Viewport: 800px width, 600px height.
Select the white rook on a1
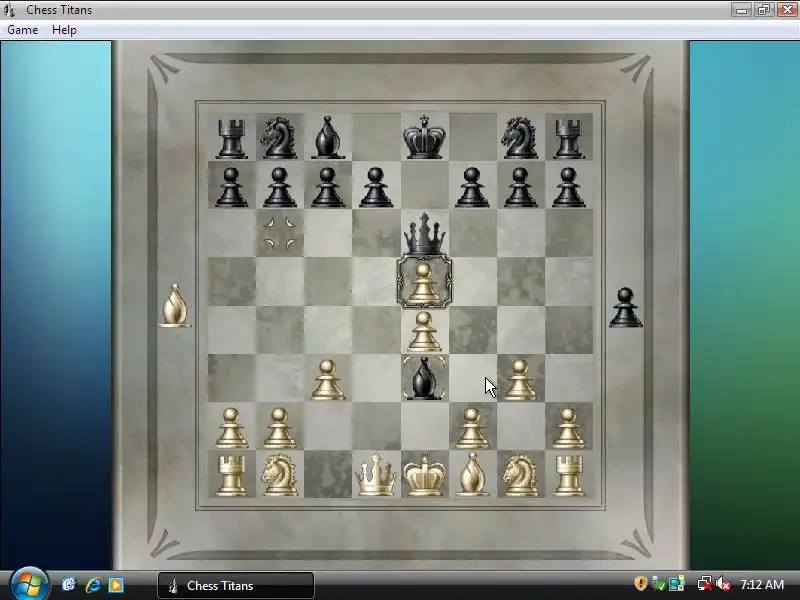[x=231, y=476]
